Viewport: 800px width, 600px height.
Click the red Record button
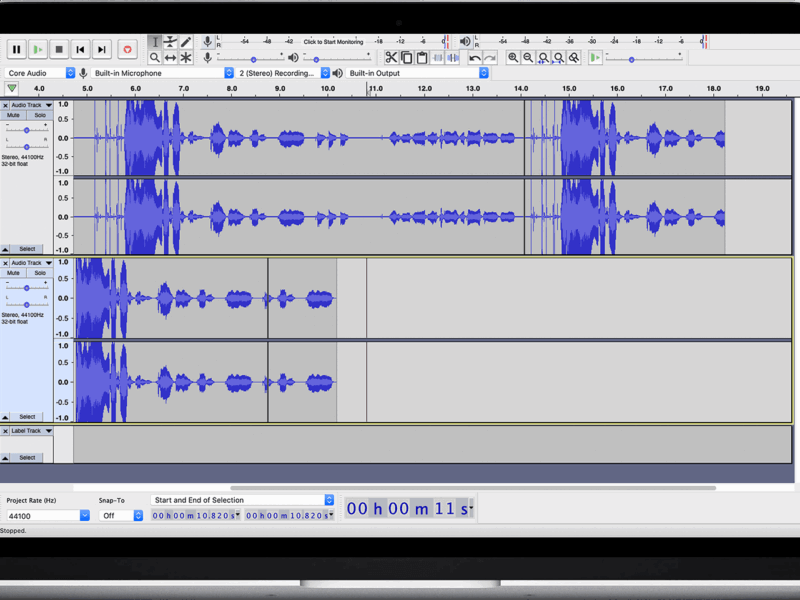(127, 49)
